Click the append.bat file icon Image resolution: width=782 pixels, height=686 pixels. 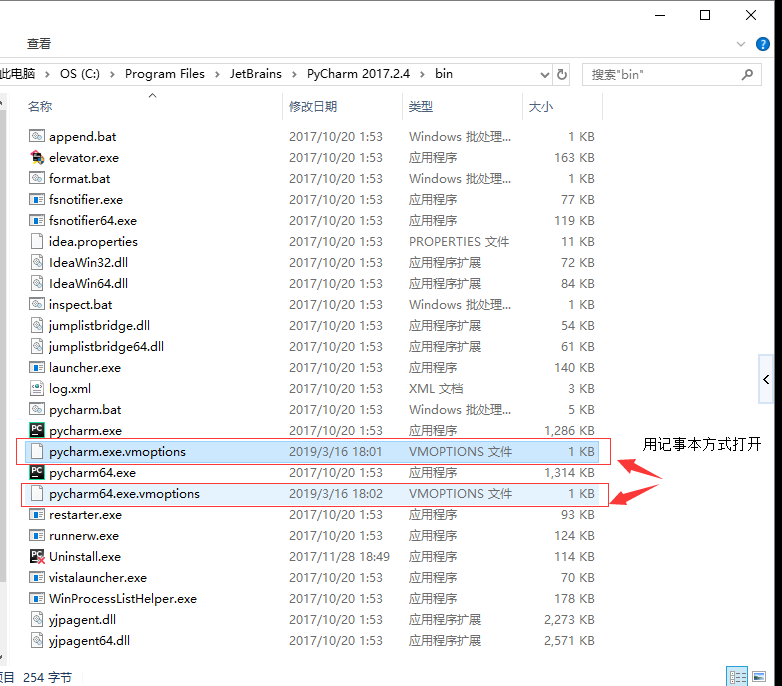[x=37, y=136]
